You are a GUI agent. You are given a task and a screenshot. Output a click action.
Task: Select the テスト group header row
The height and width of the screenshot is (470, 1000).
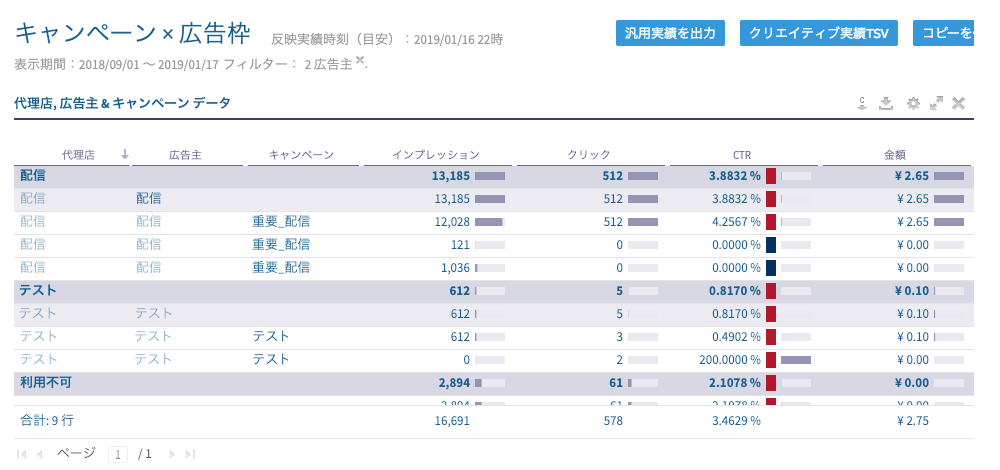pyautogui.click(x=38, y=290)
